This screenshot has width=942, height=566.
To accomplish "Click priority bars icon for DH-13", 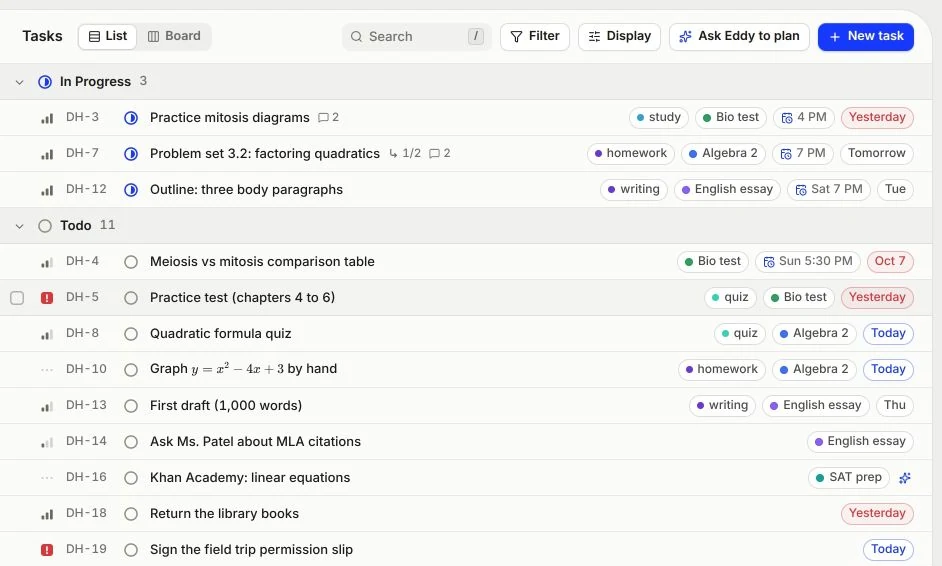I will tap(47, 406).
